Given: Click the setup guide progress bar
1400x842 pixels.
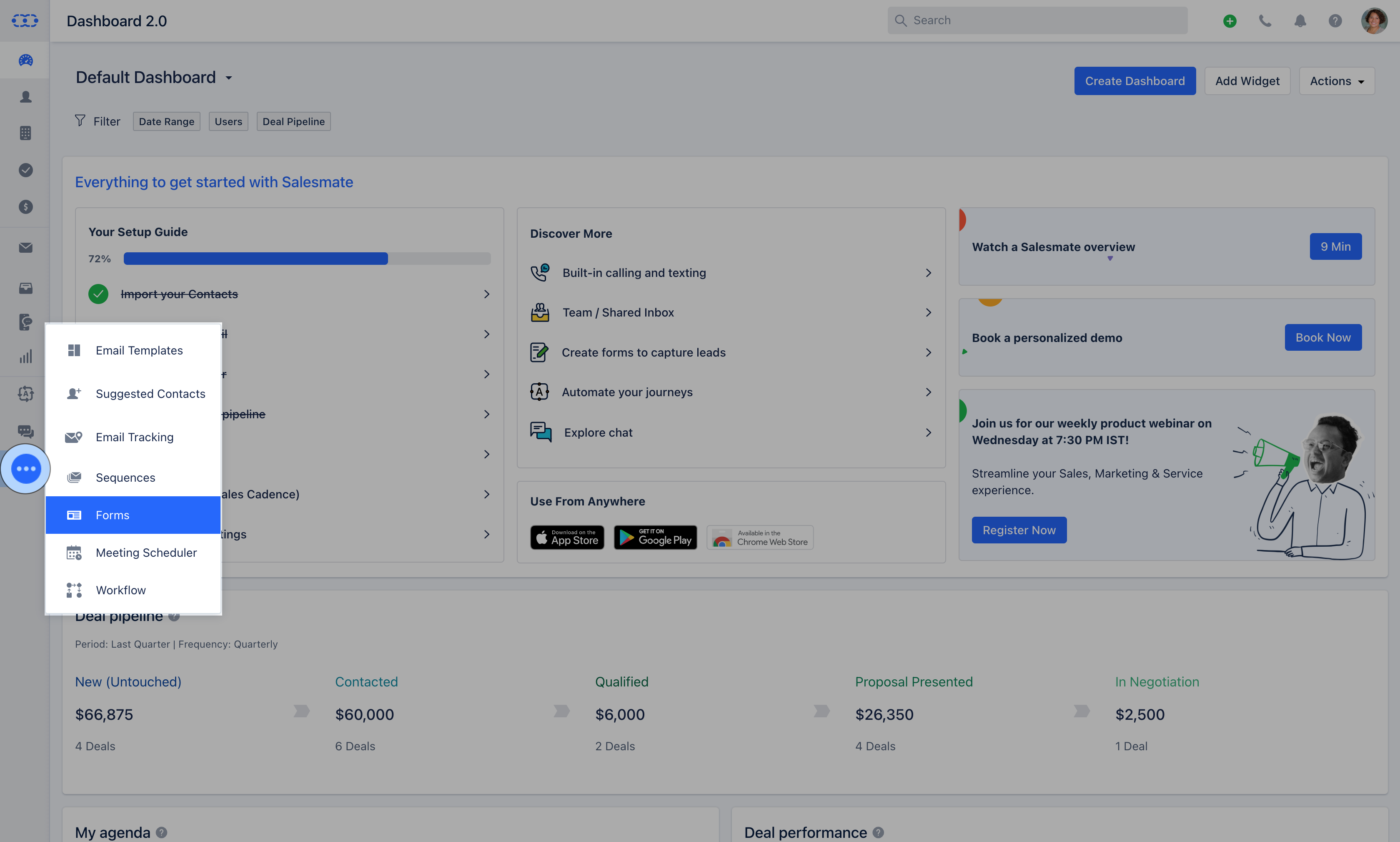Looking at the screenshot, I should [x=306, y=258].
